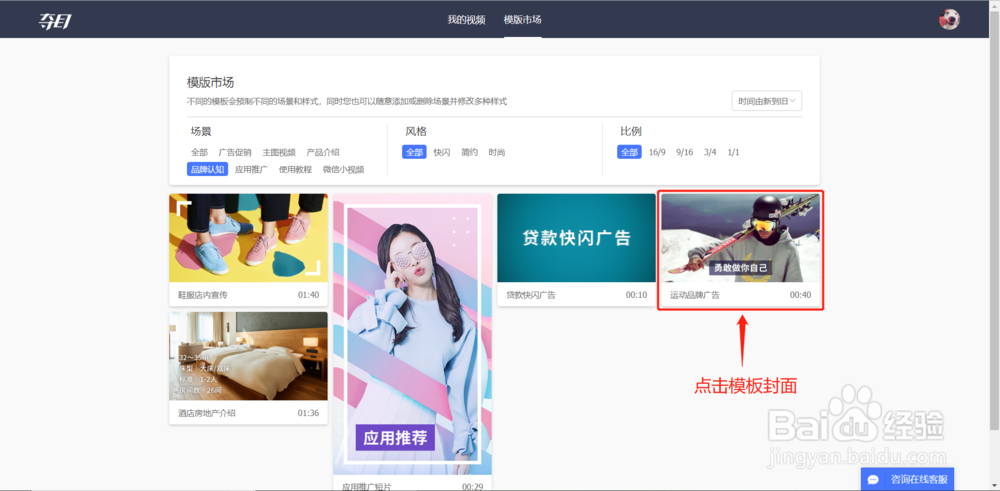
Task: Choose the 简约 style filter
Action: point(469,152)
